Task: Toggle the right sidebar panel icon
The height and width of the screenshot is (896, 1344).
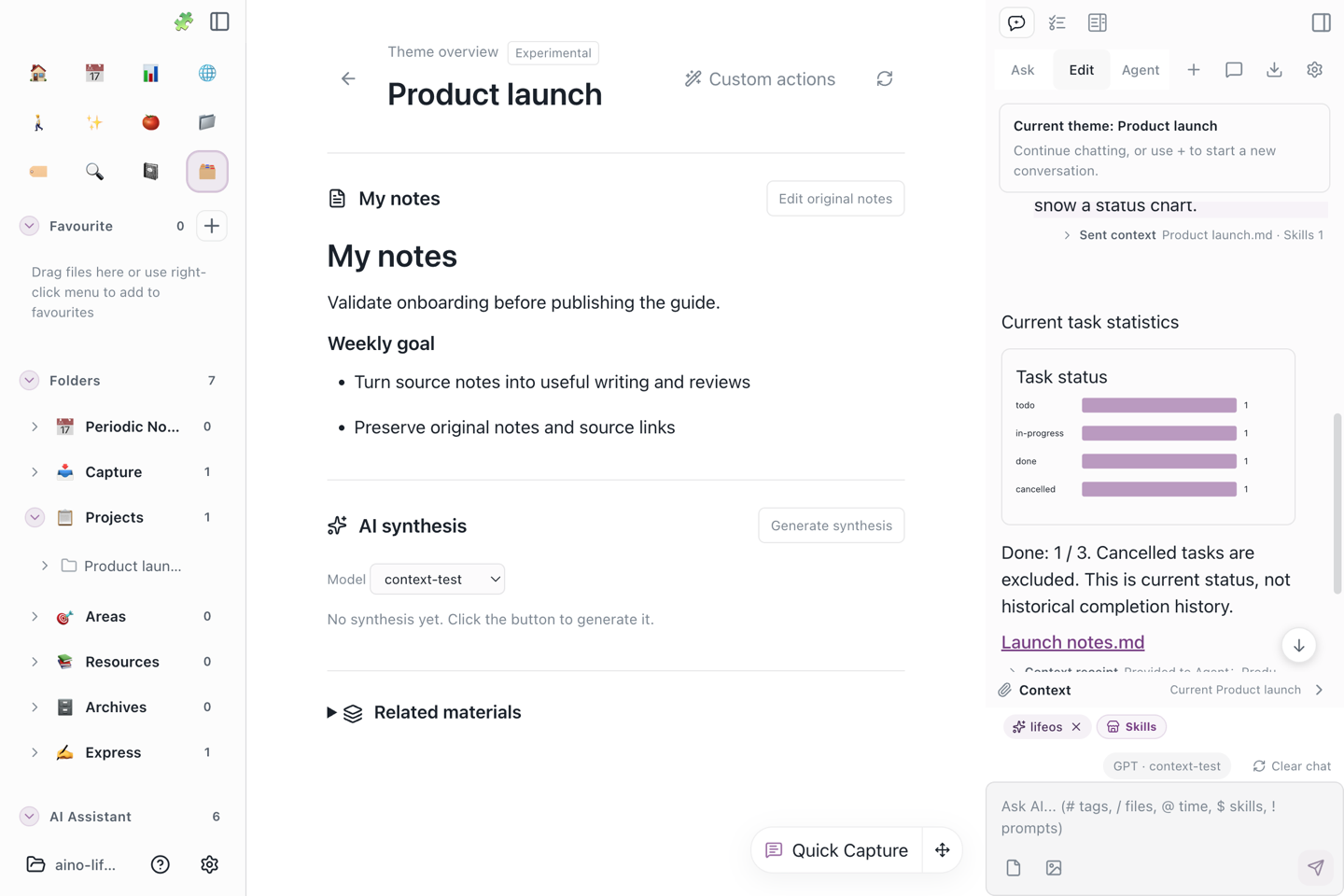Action: point(1321,22)
